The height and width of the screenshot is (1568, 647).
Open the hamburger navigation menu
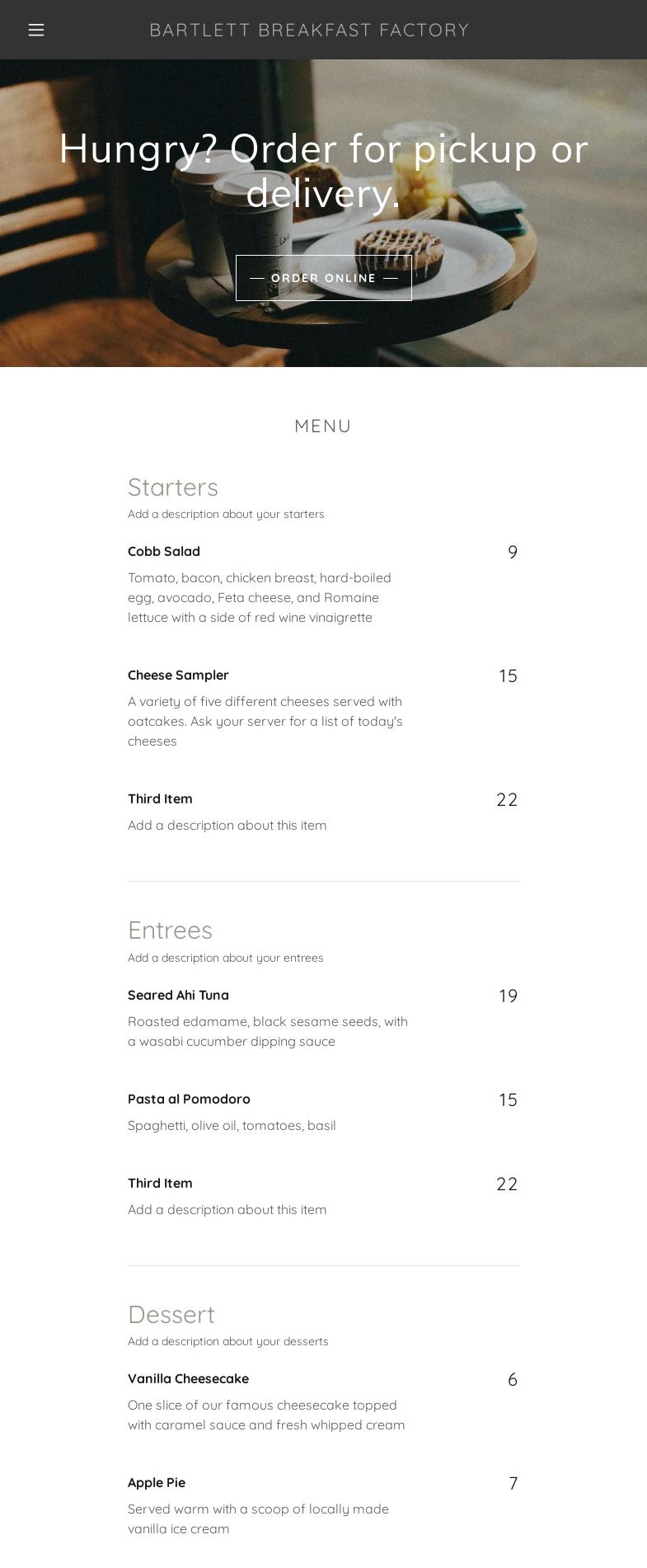(x=36, y=30)
